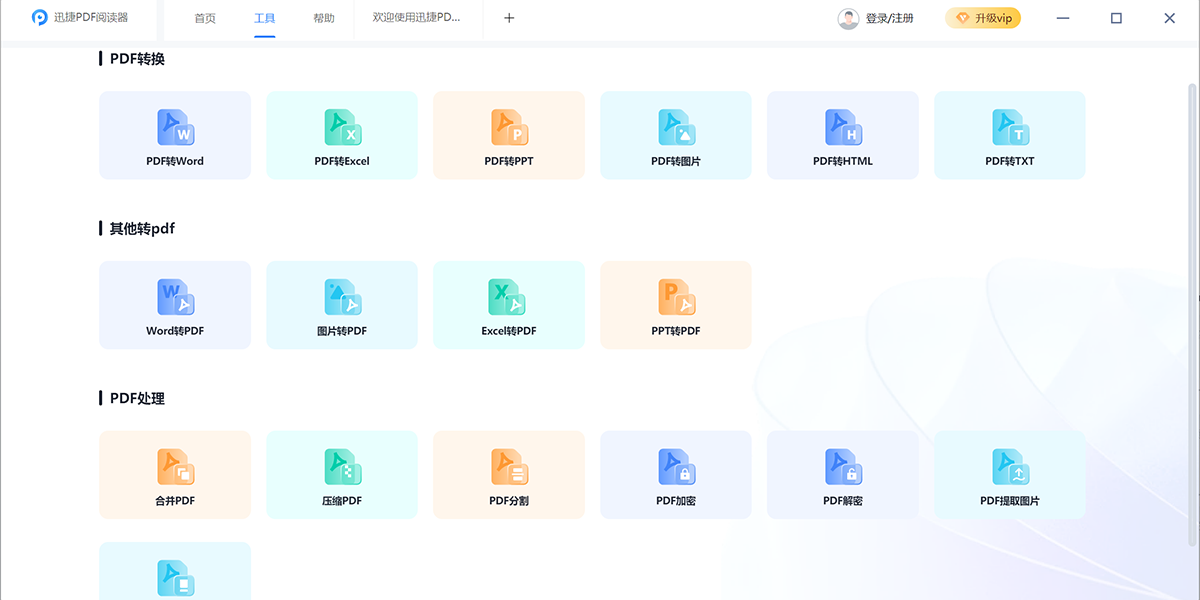
Task: Select the PDF转Excel converter
Action: [x=341, y=135]
